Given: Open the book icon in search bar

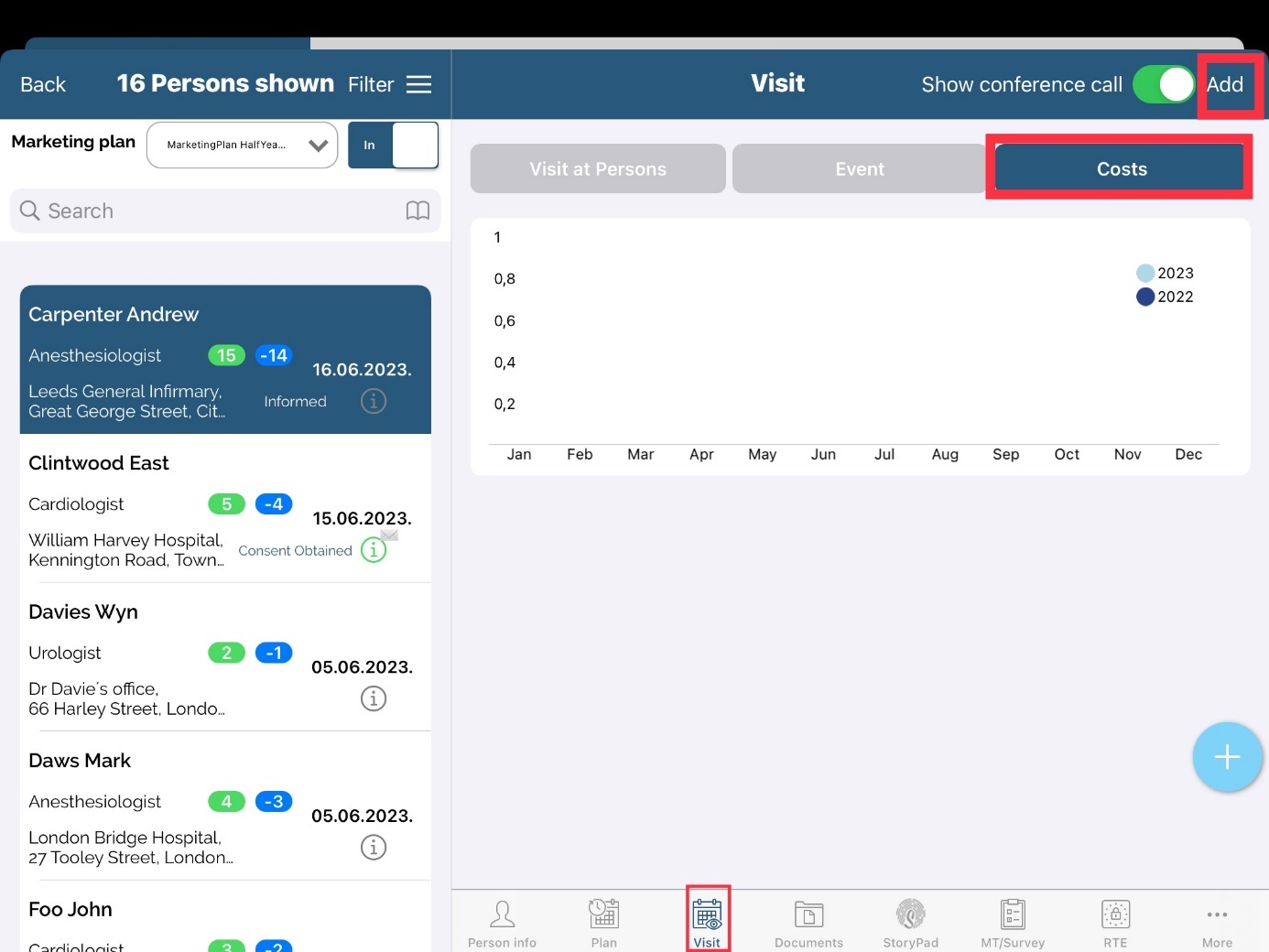Looking at the screenshot, I should pos(418,211).
